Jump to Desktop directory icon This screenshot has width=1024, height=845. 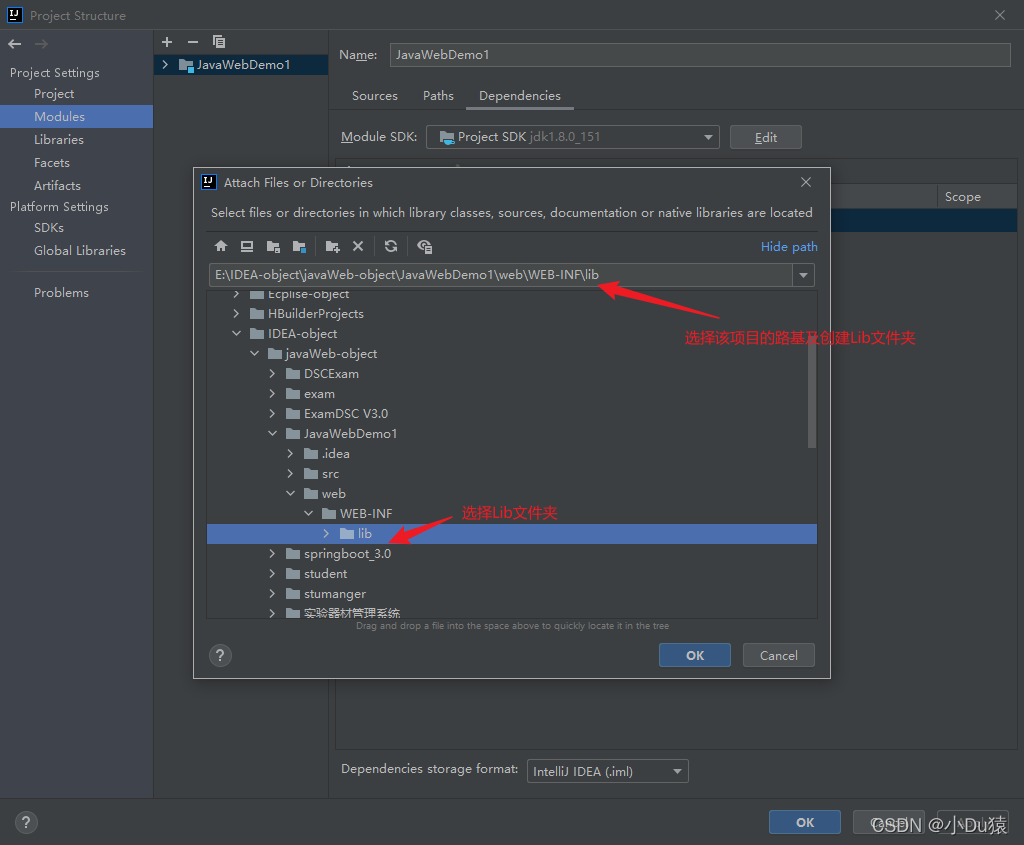[x=247, y=246]
